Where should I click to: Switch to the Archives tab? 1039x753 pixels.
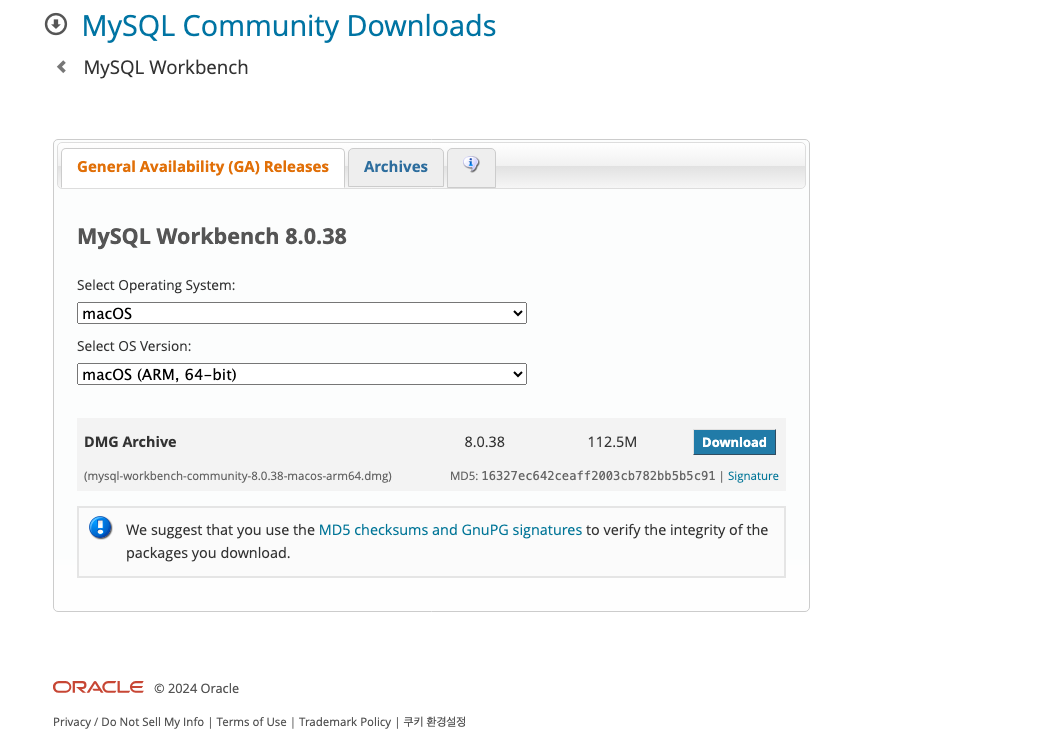(x=396, y=167)
